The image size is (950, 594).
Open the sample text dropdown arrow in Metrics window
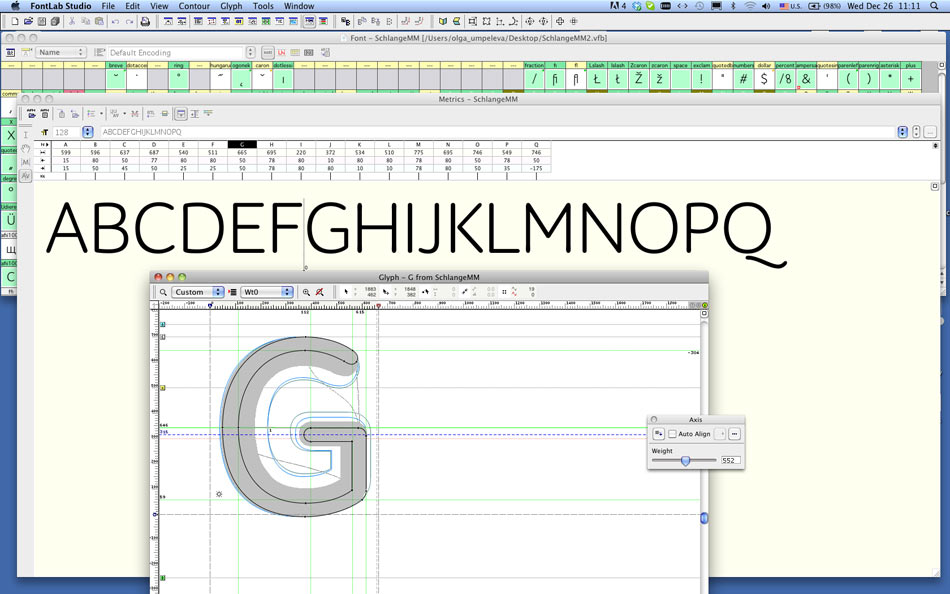click(903, 132)
